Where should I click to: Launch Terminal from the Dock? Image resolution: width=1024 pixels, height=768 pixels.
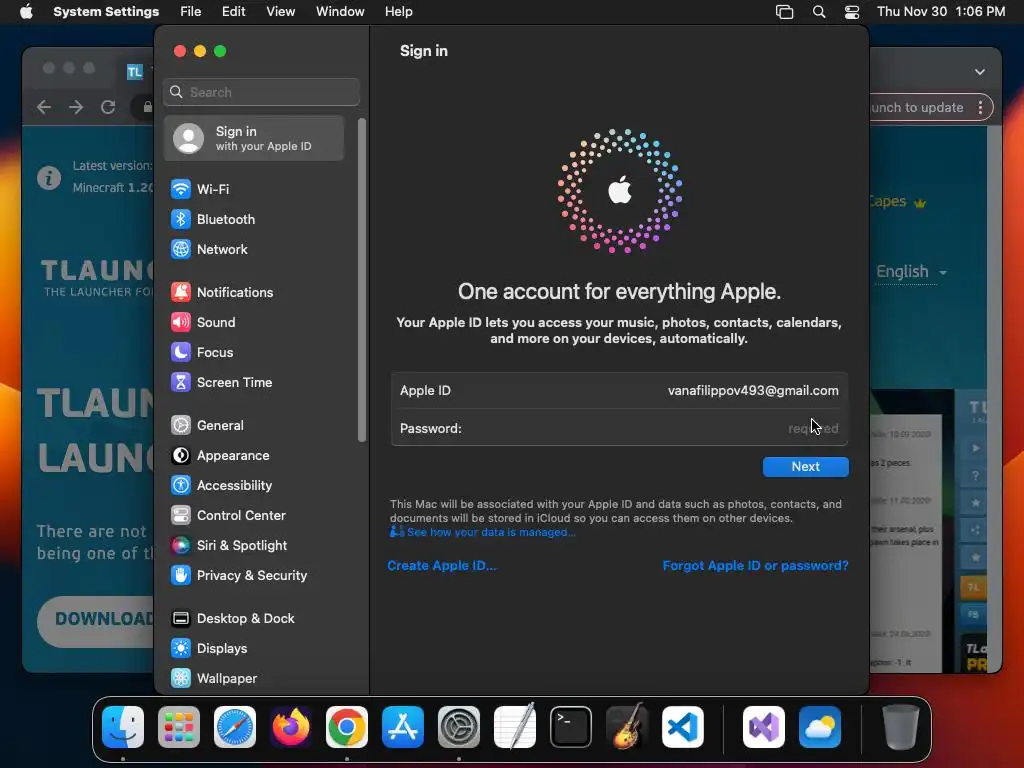[571, 727]
